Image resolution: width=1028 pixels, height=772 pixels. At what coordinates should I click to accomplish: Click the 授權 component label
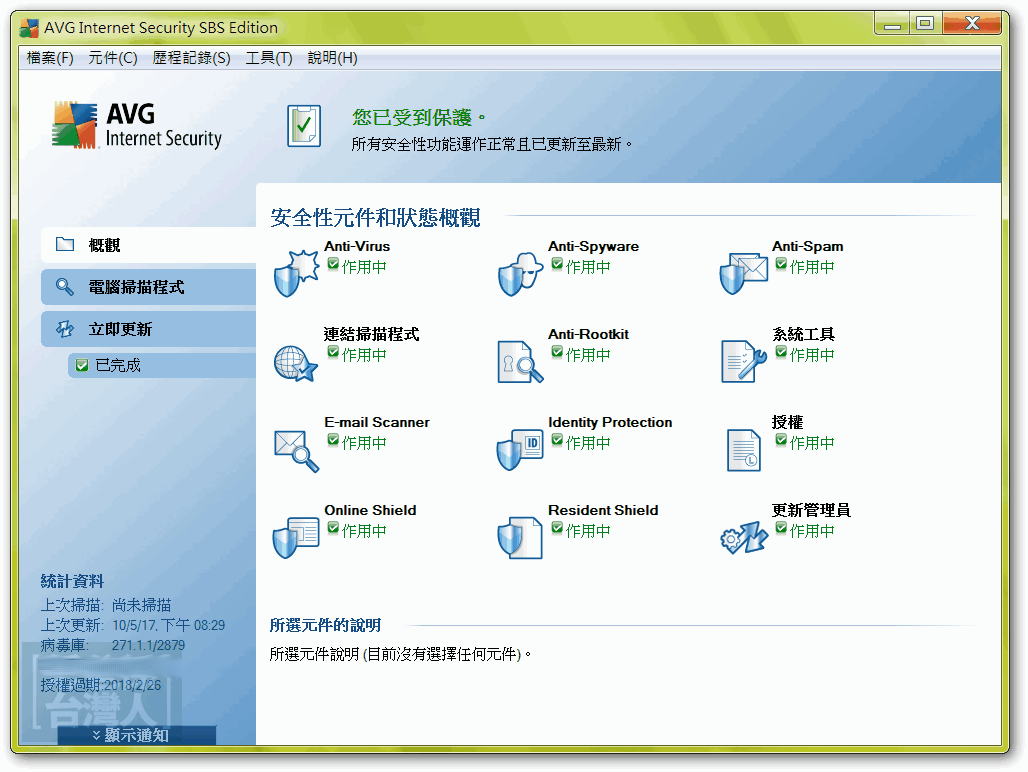pyautogui.click(x=788, y=422)
